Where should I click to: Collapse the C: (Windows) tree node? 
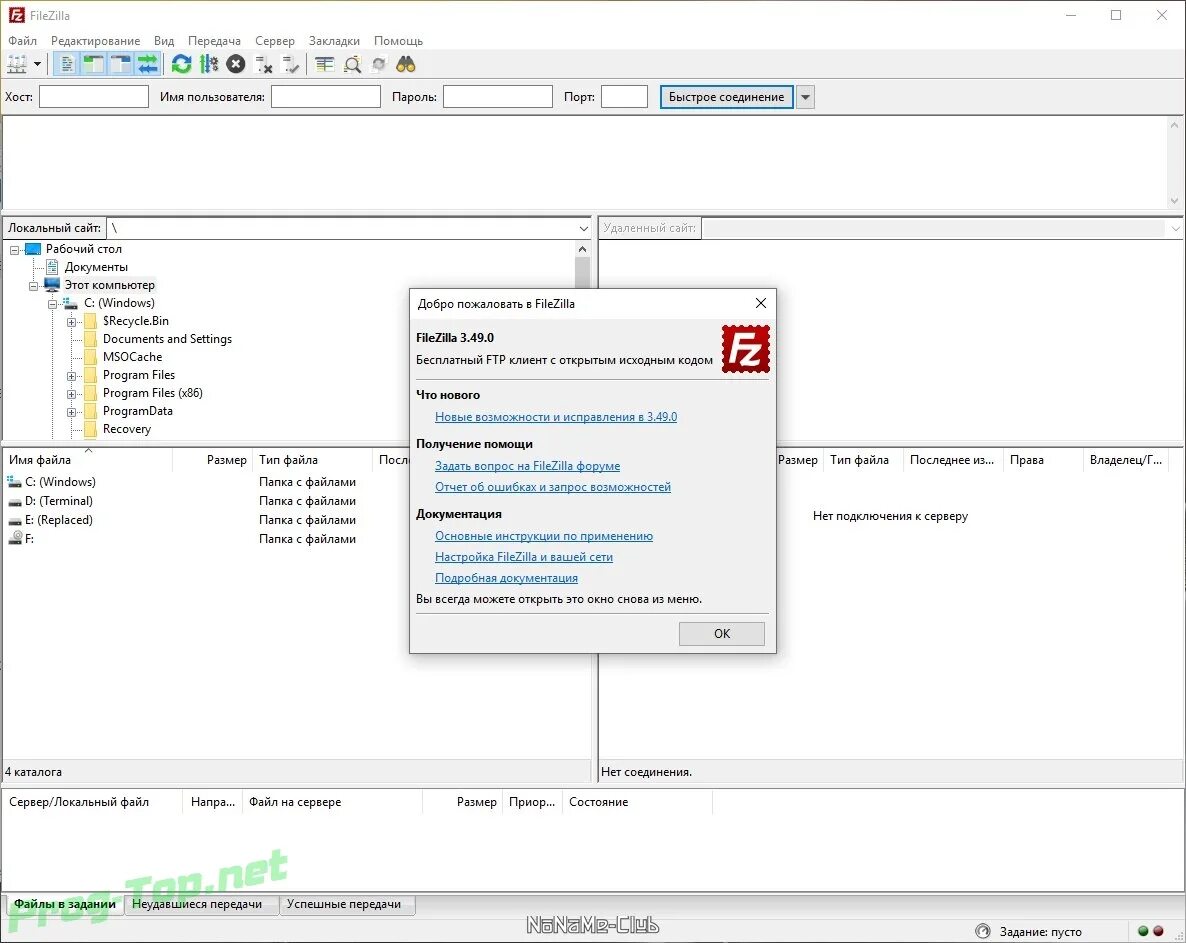[x=52, y=304]
